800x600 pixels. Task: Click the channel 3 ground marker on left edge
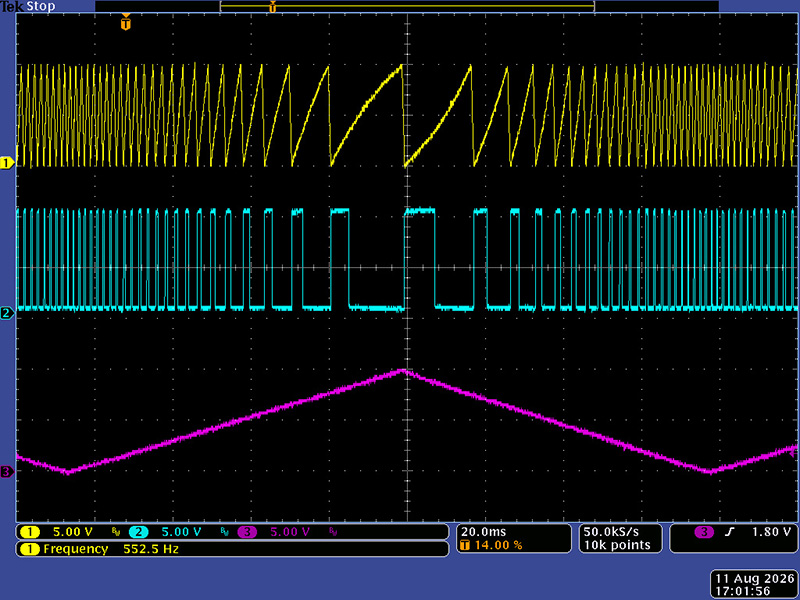(7, 472)
